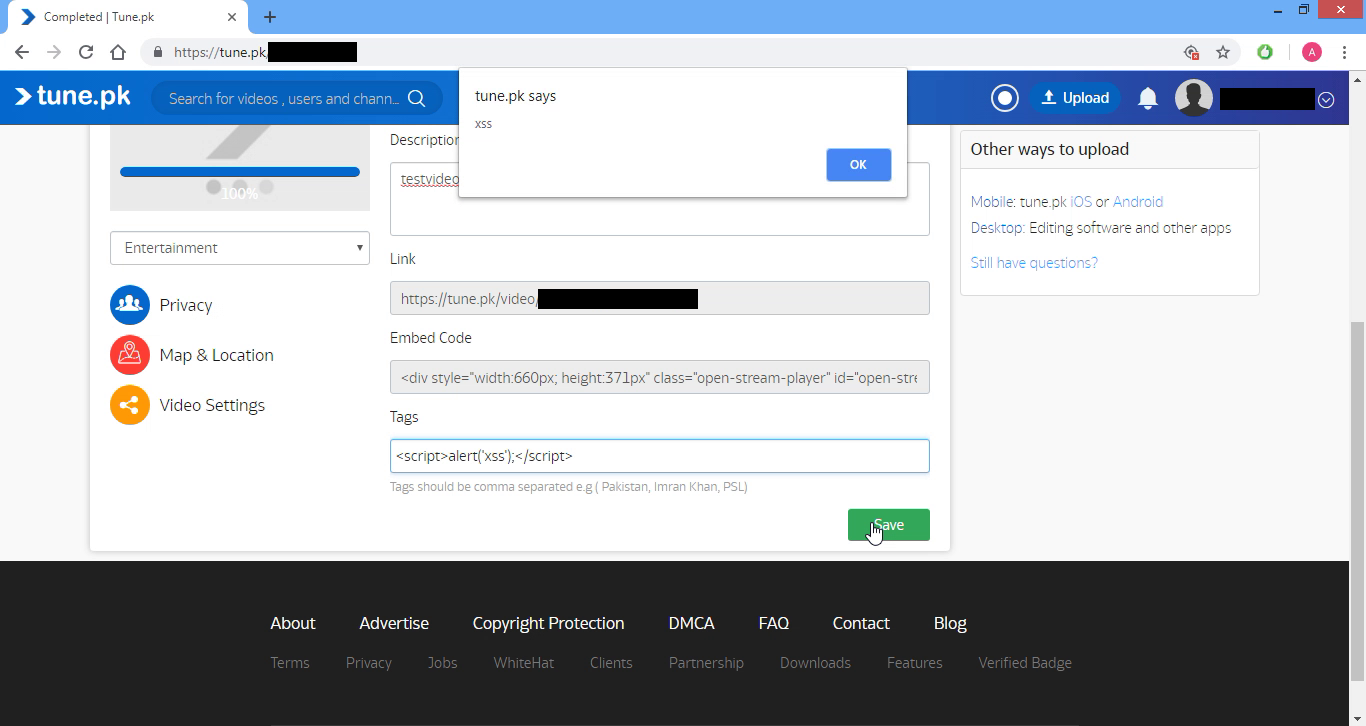Open the FAQ footer link

click(774, 623)
